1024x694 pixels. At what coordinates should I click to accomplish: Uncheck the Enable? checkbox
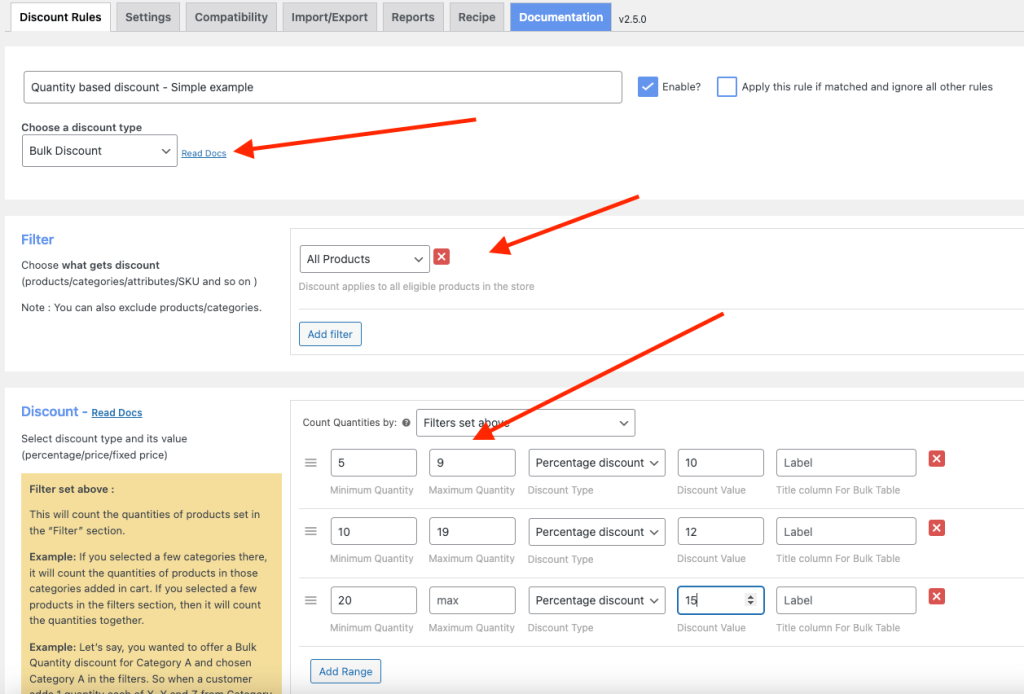point(647,87)
